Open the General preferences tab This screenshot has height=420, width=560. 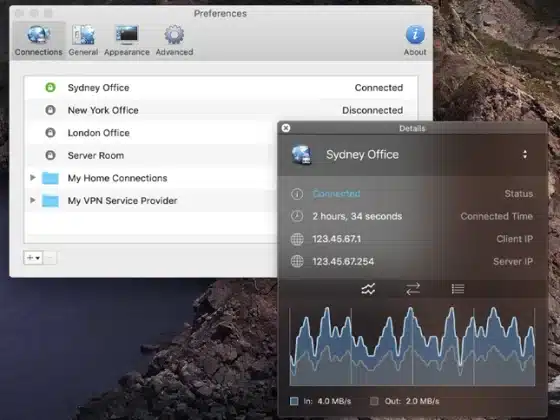(x=83, y=40)
